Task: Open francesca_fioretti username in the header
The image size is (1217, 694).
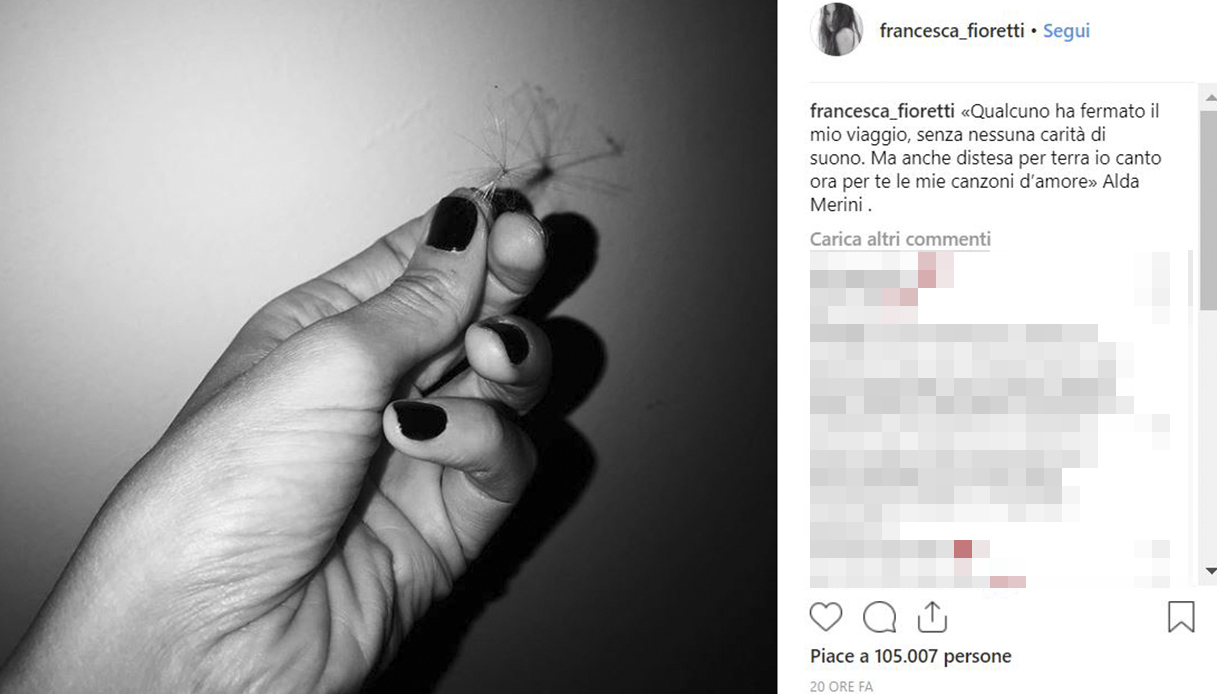Action: (x=952, y=31)
